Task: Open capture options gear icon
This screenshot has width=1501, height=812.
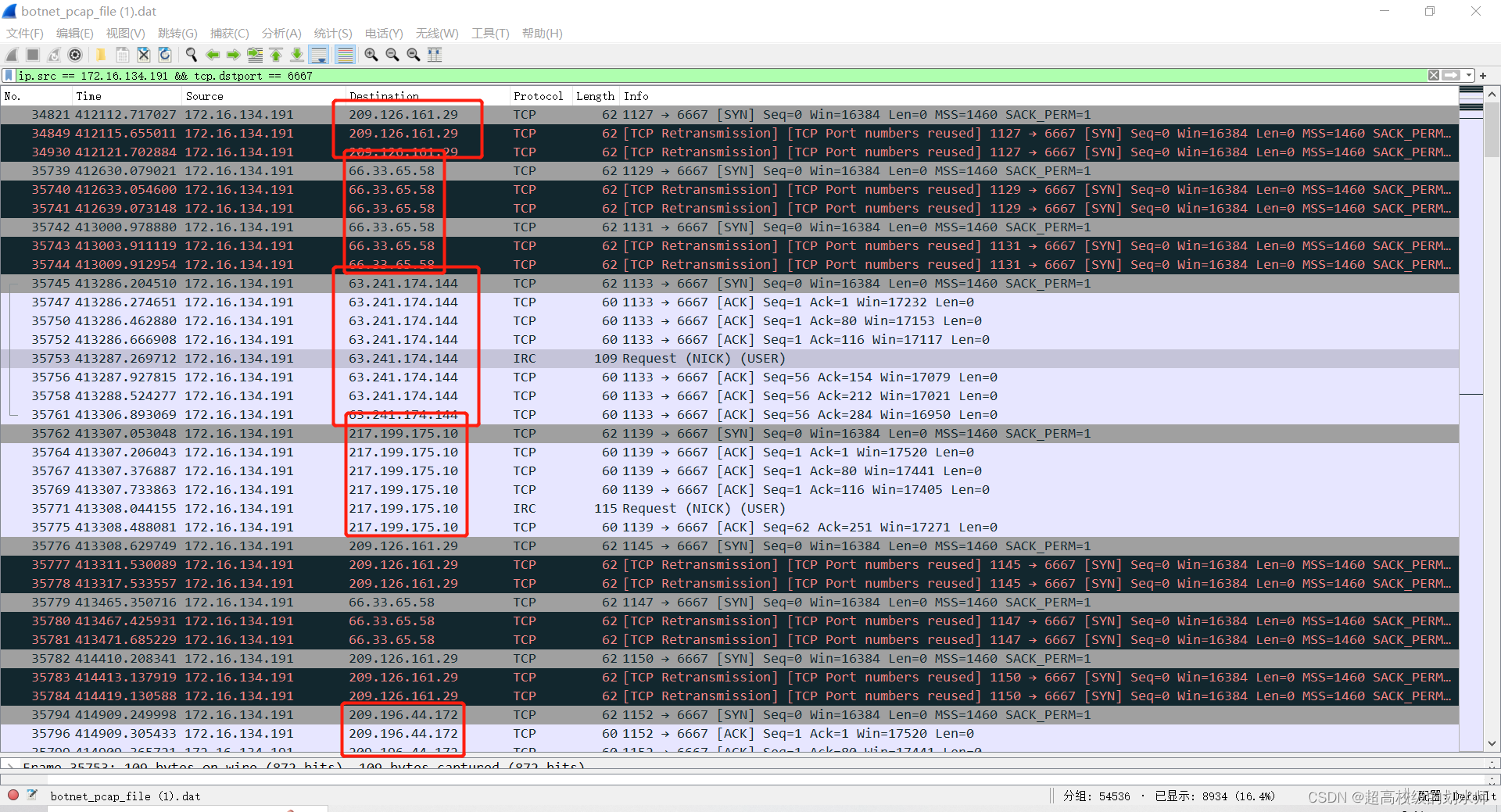Action: [75, 55]
